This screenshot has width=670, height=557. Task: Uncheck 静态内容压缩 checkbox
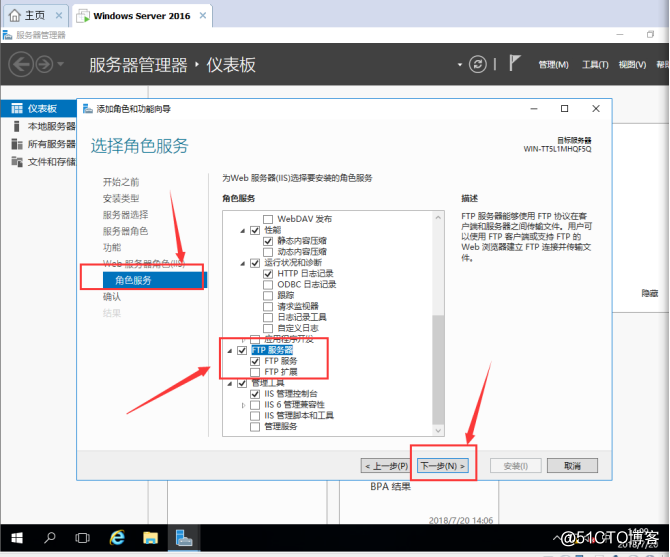pyautogui.click(x=268, y=241)
